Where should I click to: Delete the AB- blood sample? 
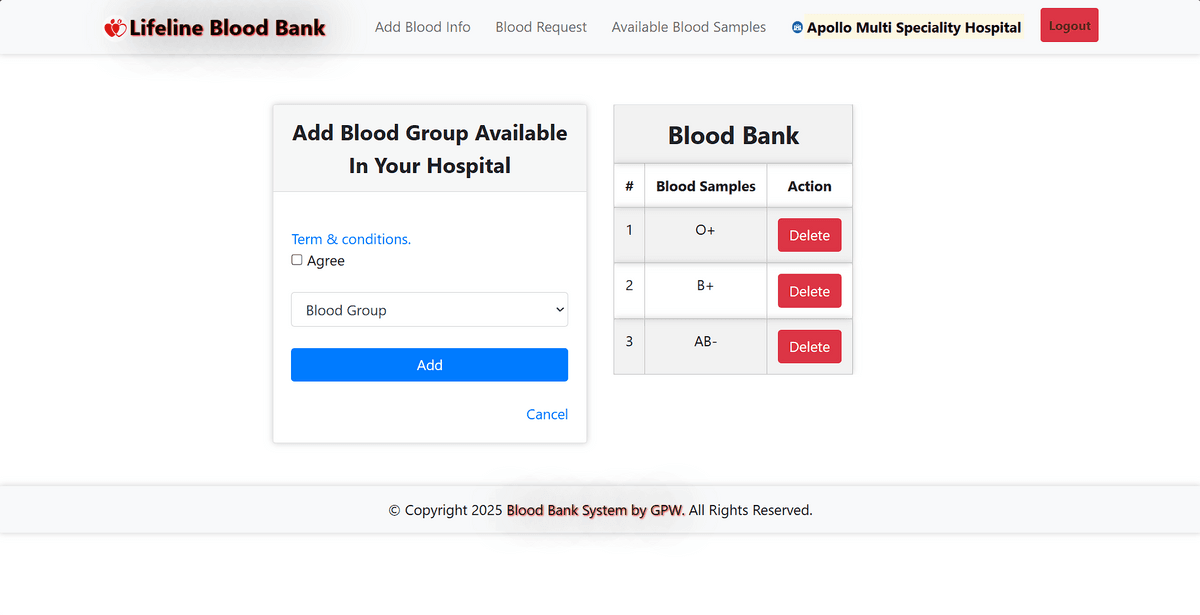click(x=809, y=347)
